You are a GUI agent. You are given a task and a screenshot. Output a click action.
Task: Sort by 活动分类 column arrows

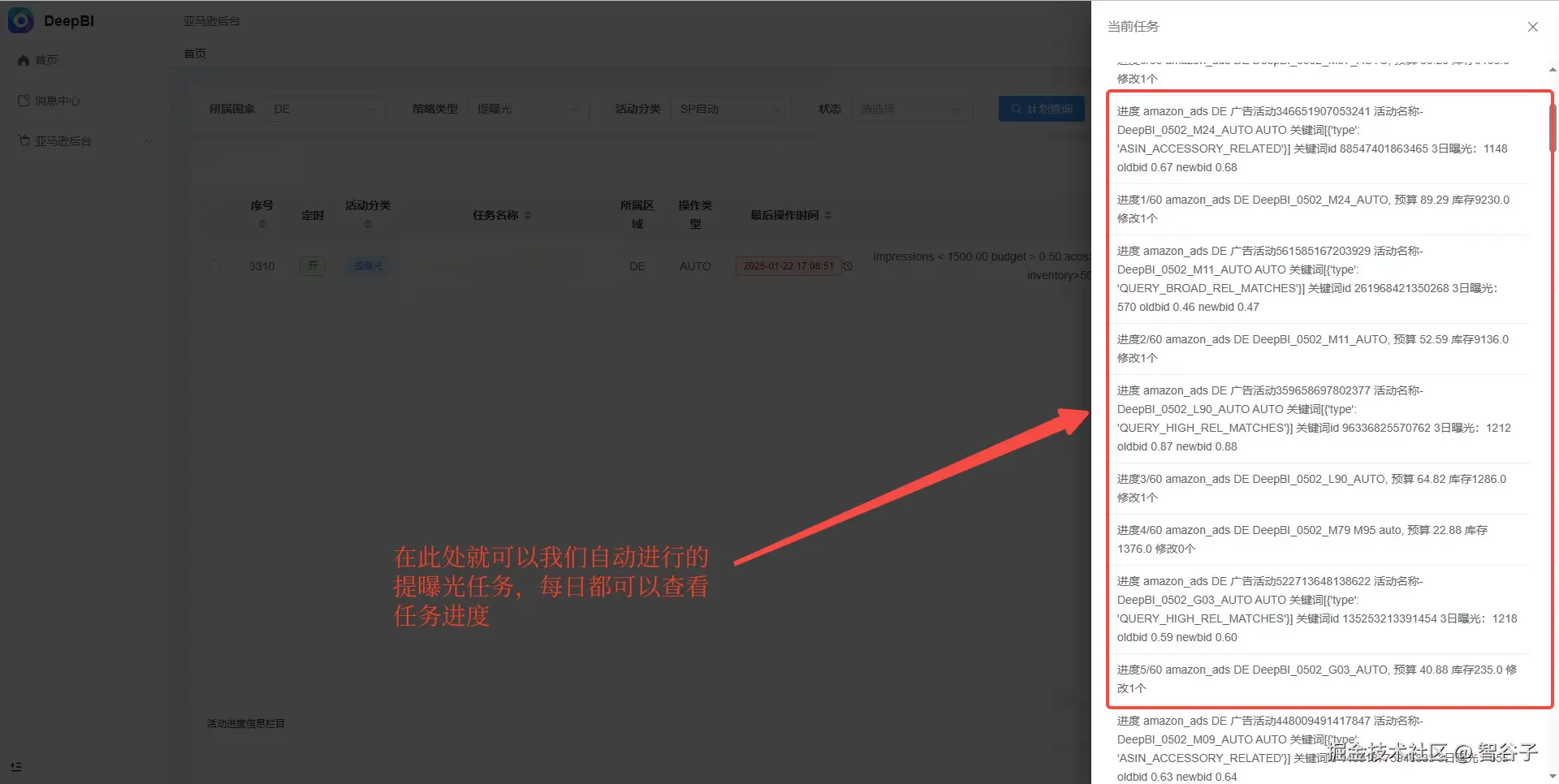coord(368,224)
